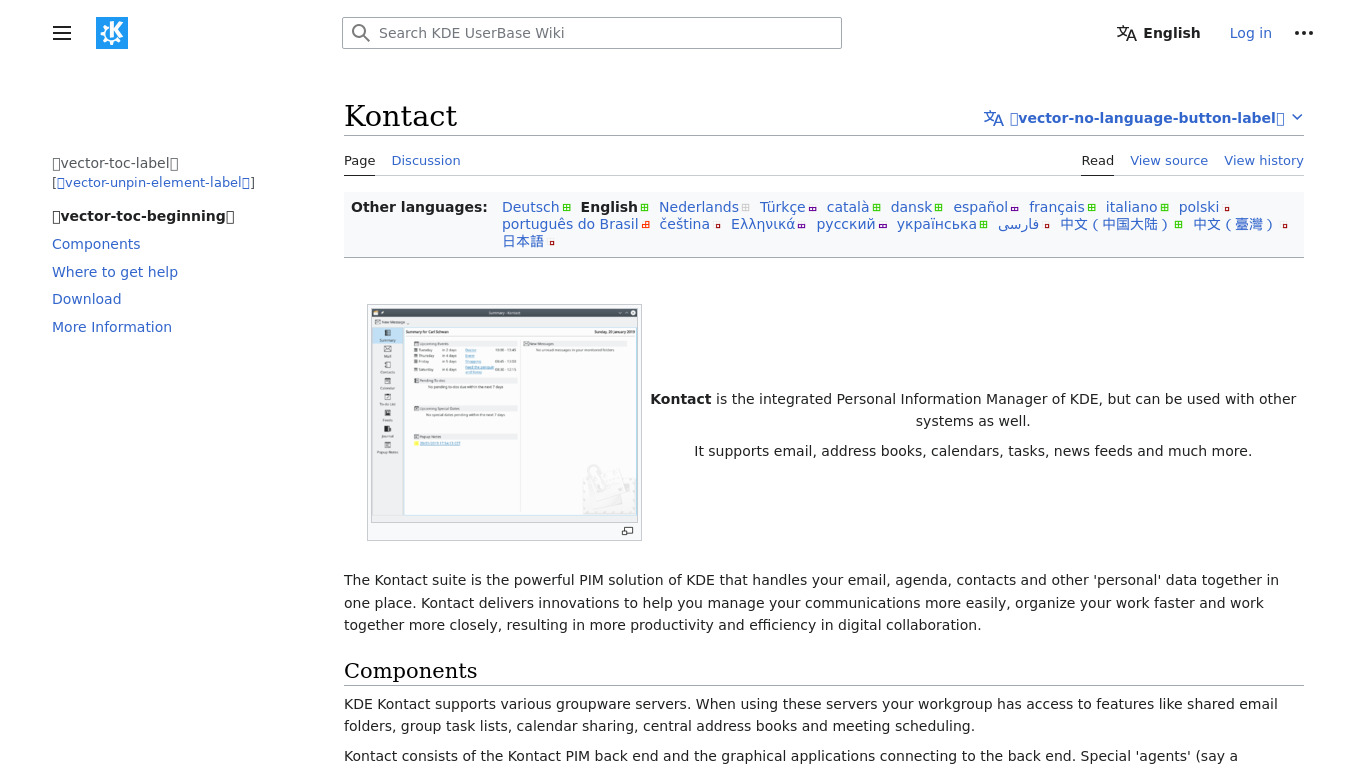Switch page language to Nederlands

coord(698,207)
